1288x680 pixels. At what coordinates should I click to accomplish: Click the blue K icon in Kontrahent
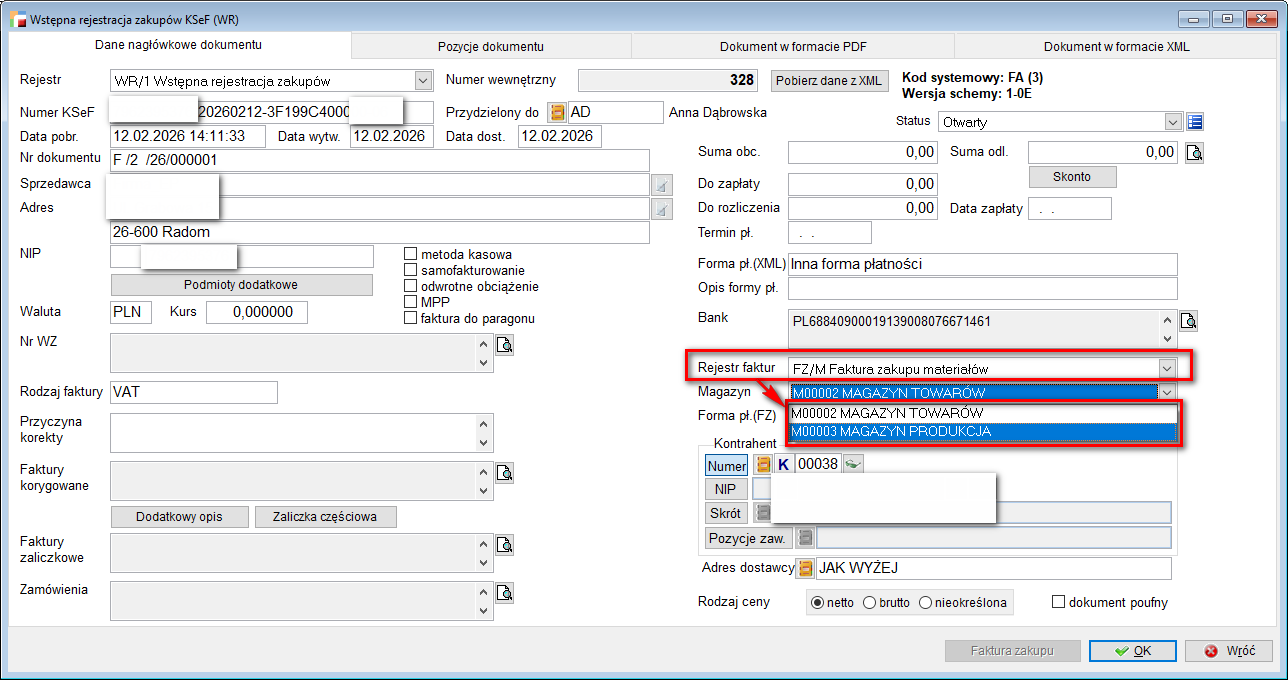click(783, 465)
